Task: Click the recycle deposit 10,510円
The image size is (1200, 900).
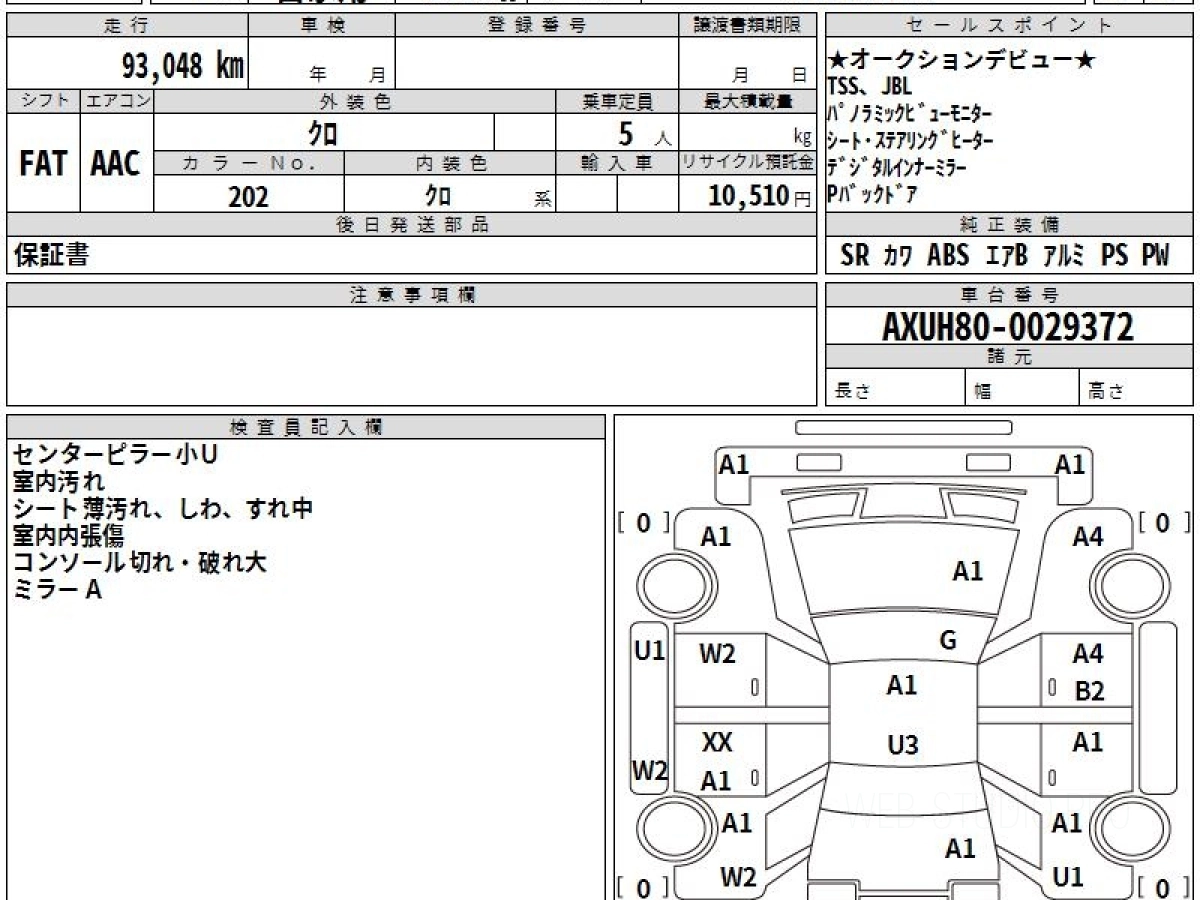Action: [x=760, y=196]
